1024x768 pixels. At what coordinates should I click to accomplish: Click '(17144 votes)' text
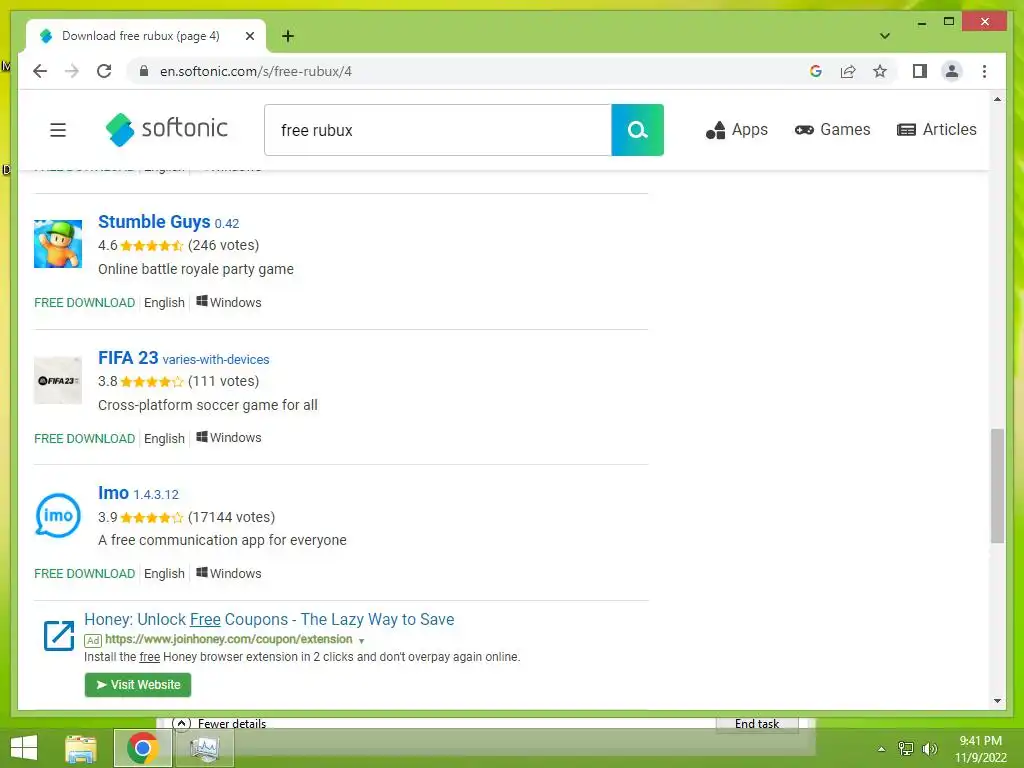231,517
